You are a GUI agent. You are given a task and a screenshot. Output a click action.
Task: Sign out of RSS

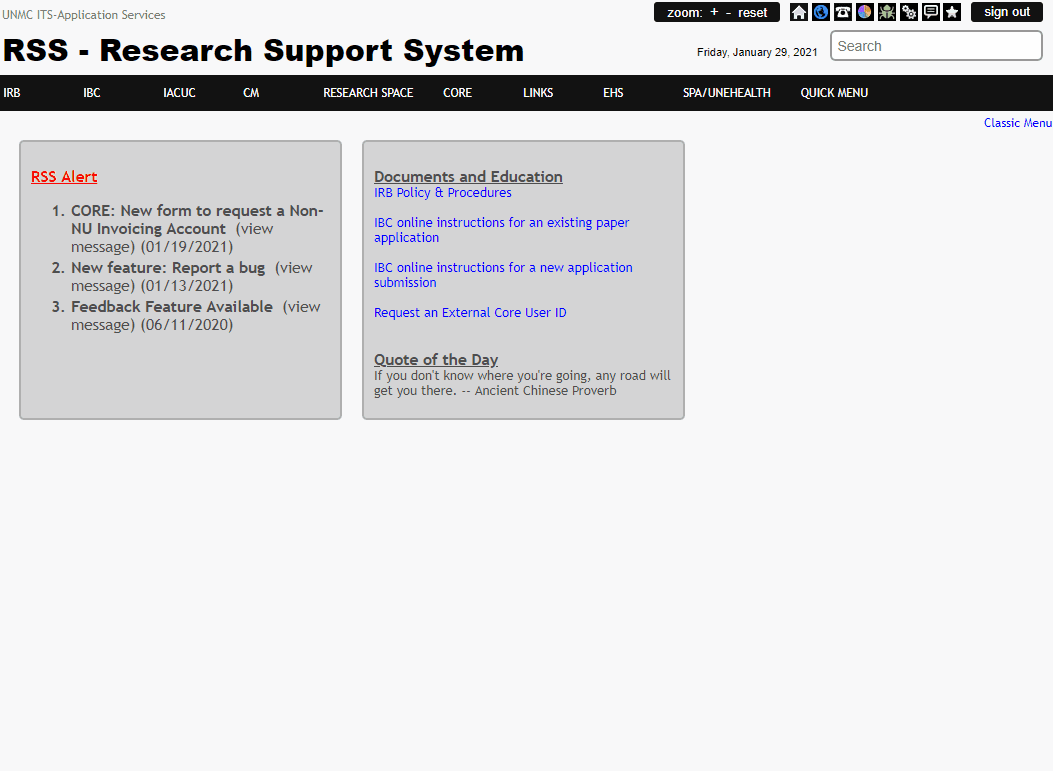(1007, 12)
